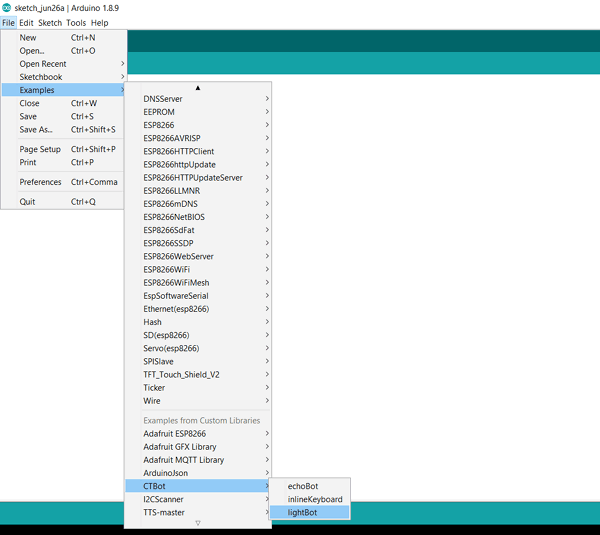The height and width of the screenshot is (535, 600).
Task: Expand the ESP8266mDNS examples
Action: point(198,204)
